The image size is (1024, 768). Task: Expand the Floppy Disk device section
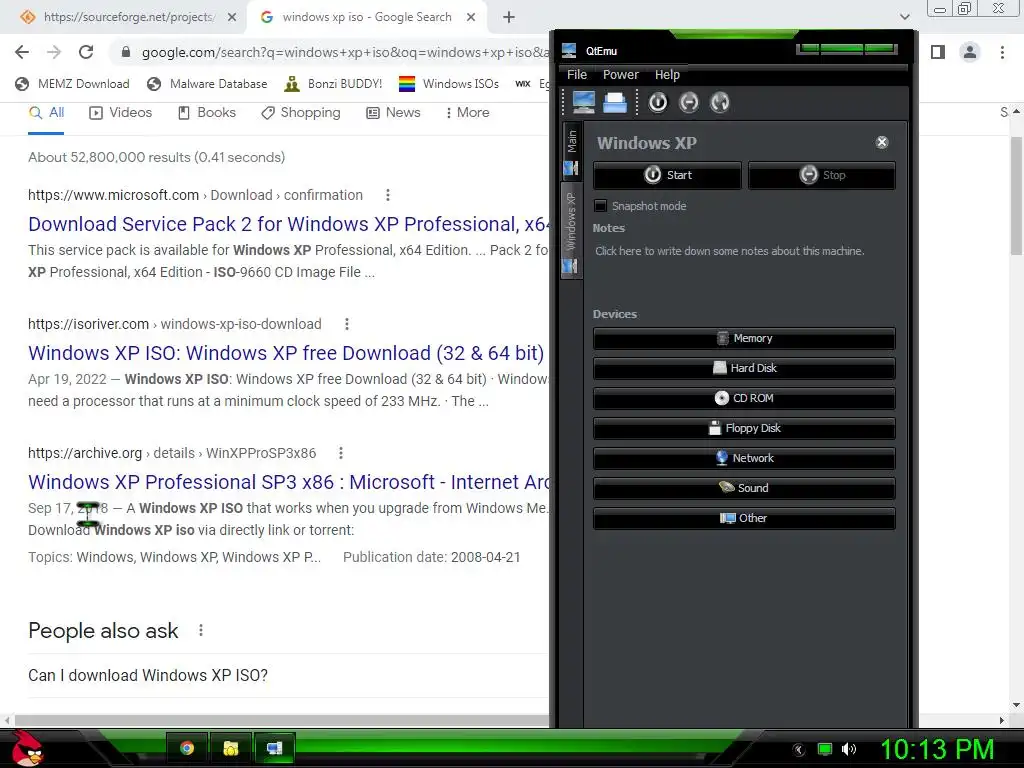[744, 428]
